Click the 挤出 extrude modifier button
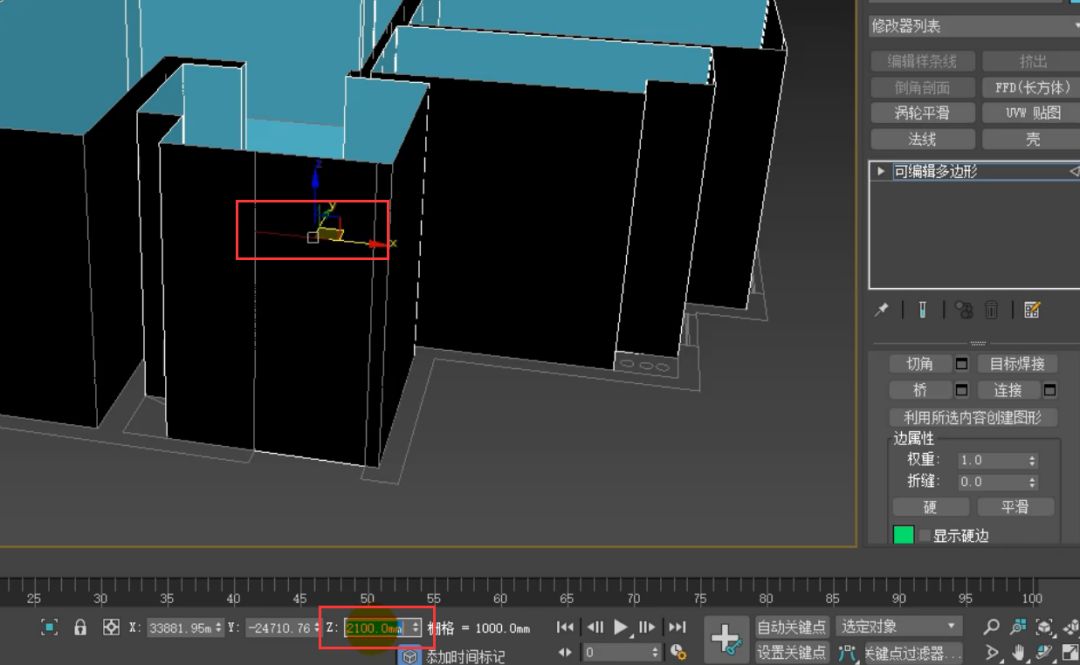The width and height of the screenshot is (1080, 665). pos(1031,61)
